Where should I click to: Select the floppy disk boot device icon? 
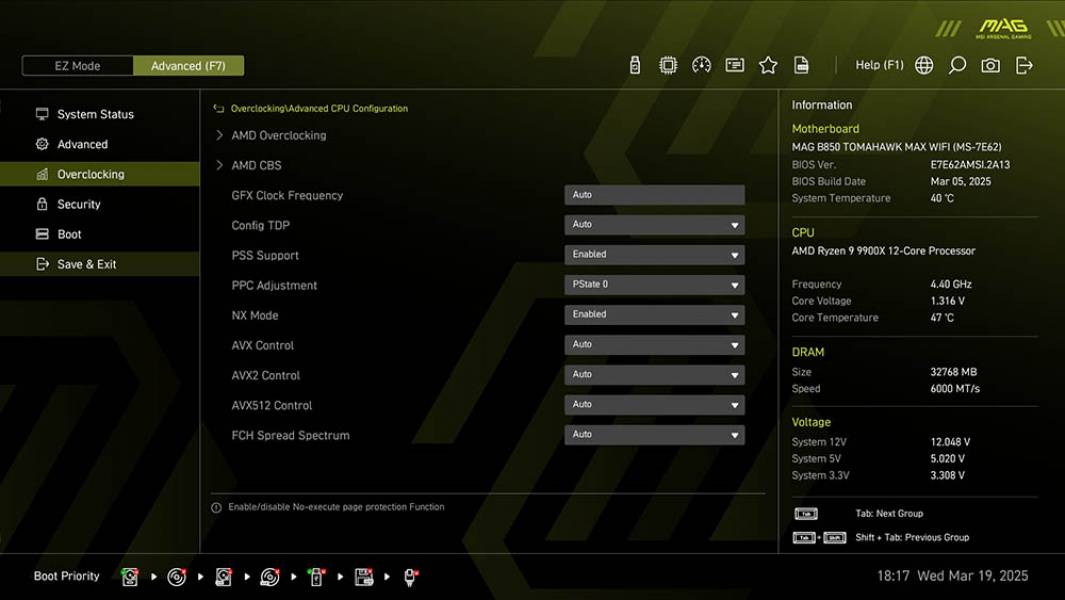pos(364,577)
